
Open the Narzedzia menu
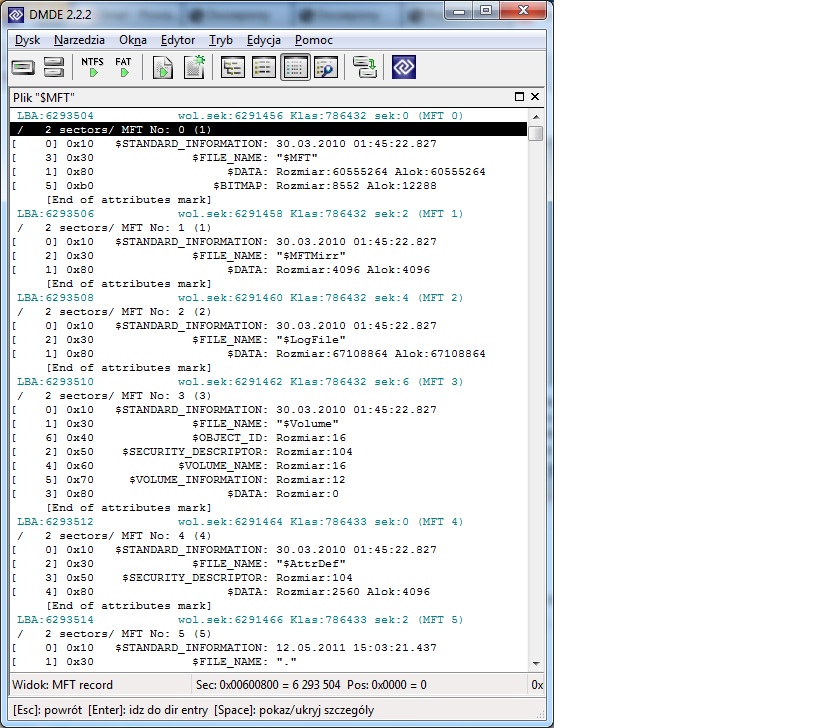tap(79, 40)
